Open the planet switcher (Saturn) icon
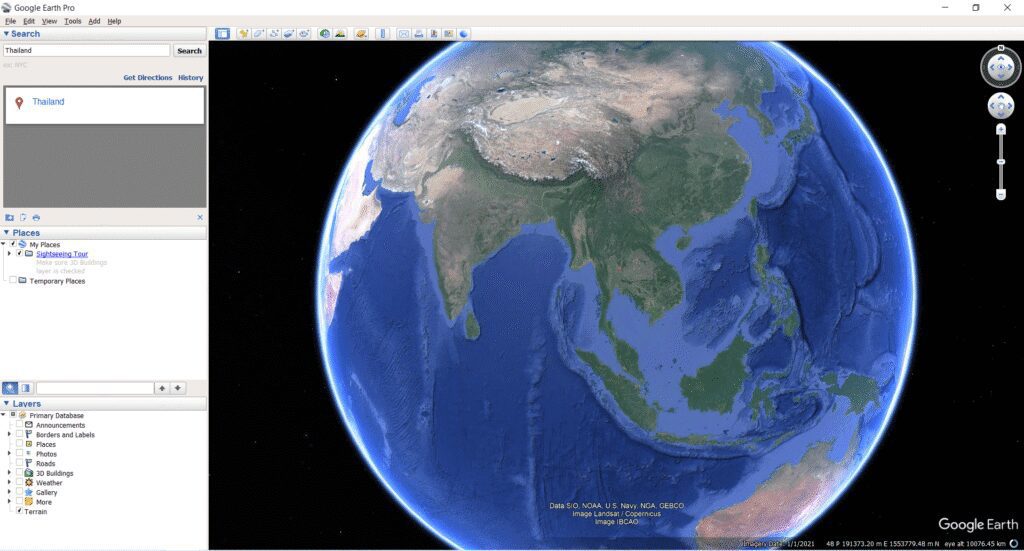 [361, 33]
